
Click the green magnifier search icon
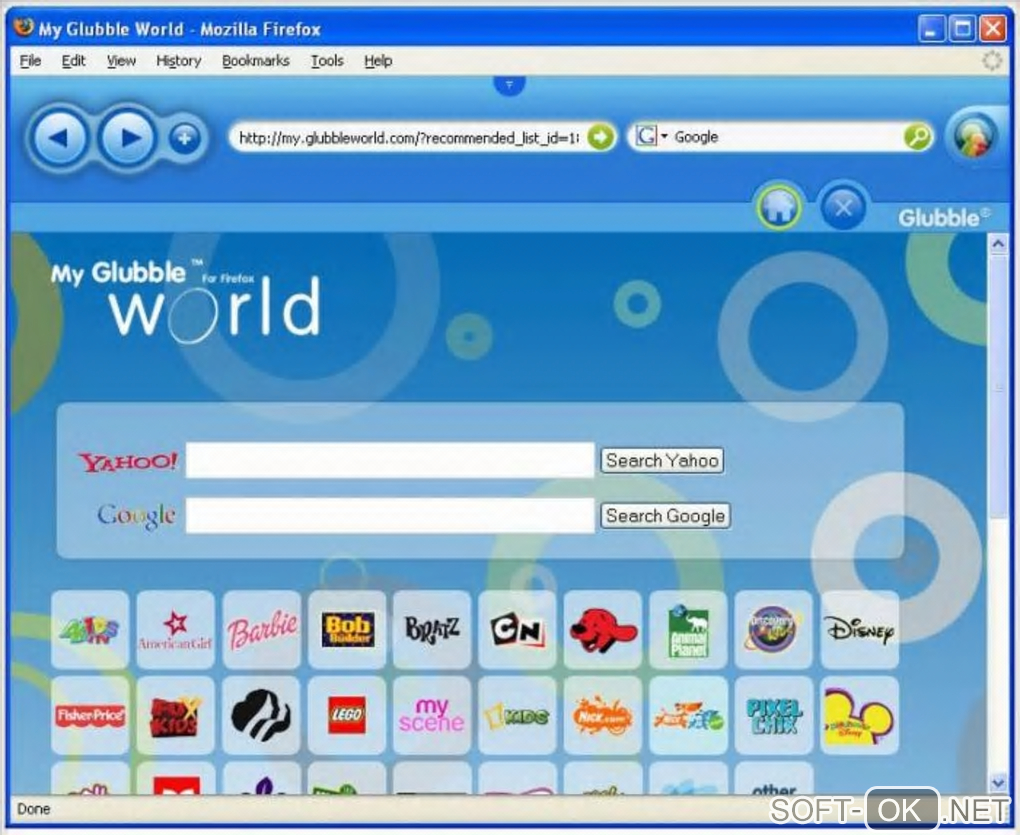coord(917,137)
